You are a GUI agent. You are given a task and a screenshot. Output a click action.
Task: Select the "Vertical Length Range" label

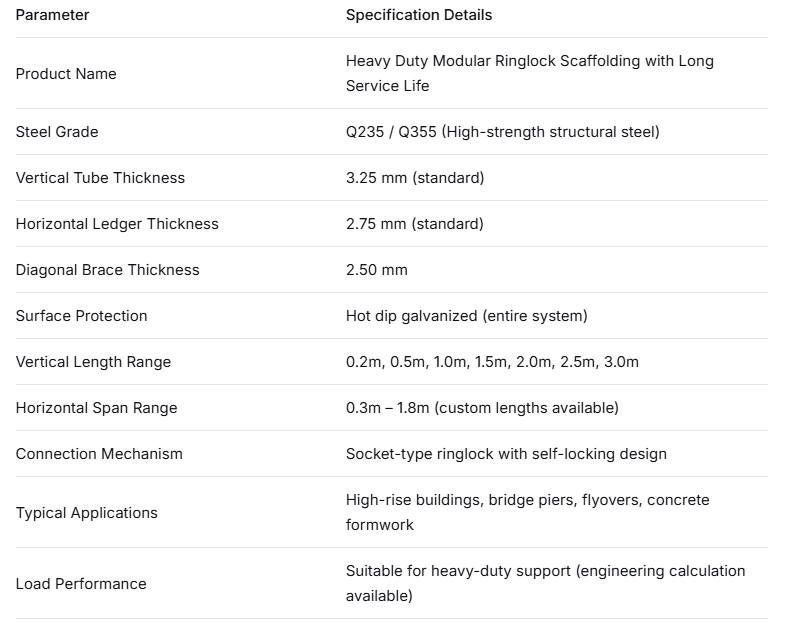coord(93,362)
